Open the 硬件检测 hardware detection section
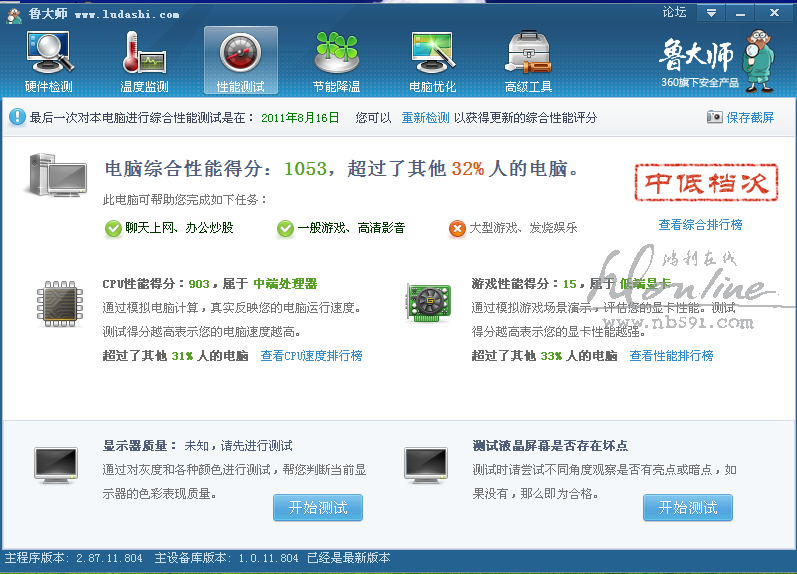797x574 pixels. pyautogui.click(x=49, y=62)
